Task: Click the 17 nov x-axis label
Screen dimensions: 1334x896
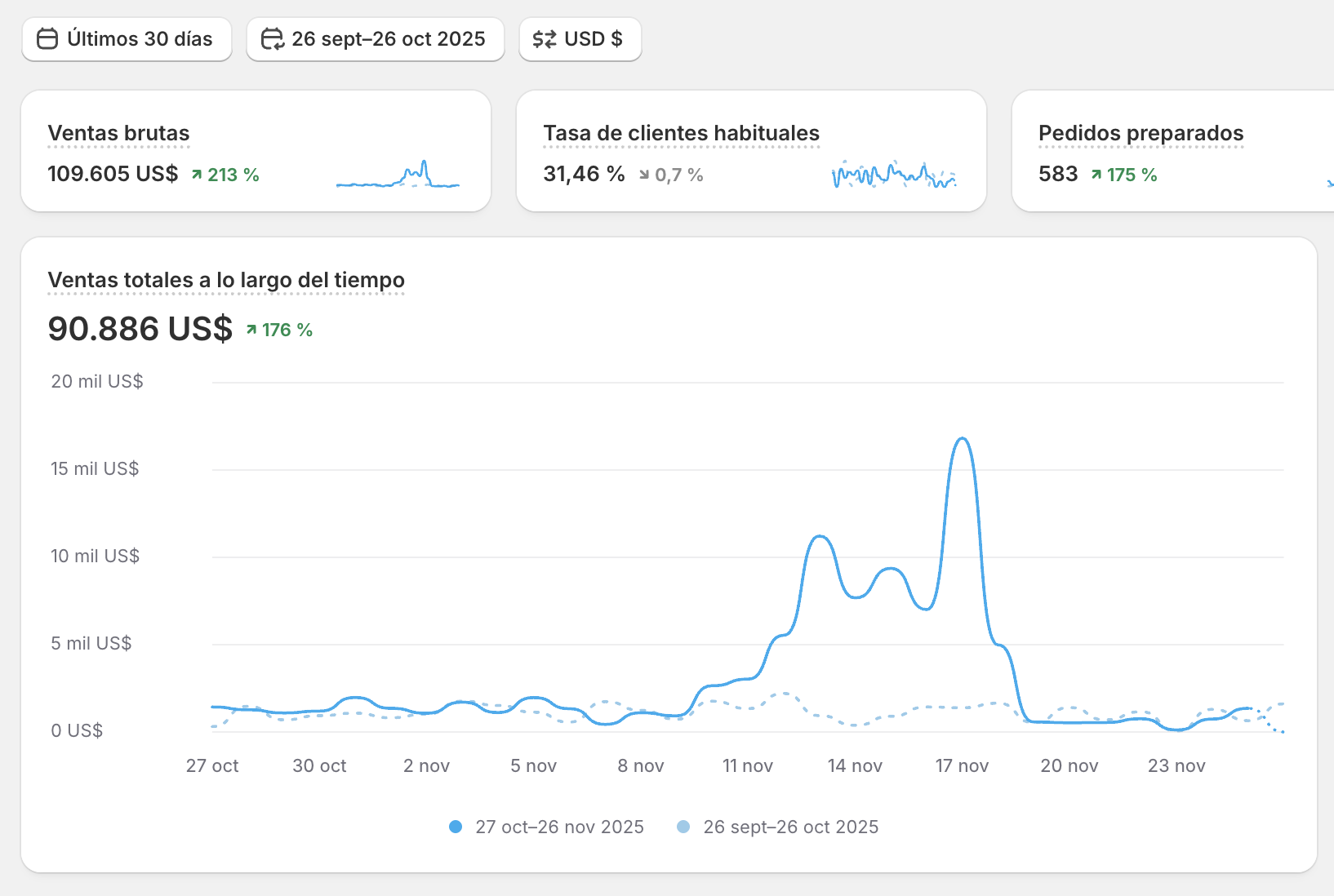Action: (x=962, y=765)
